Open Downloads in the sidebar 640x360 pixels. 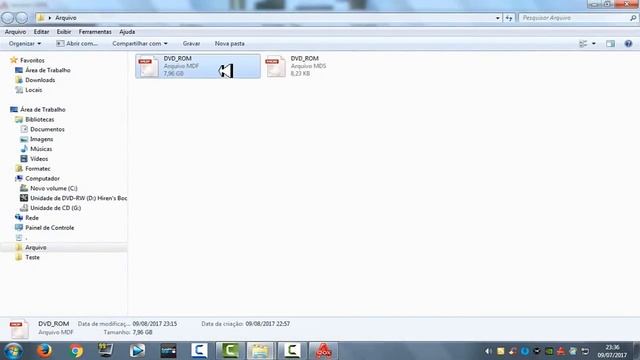click(35, 80)
